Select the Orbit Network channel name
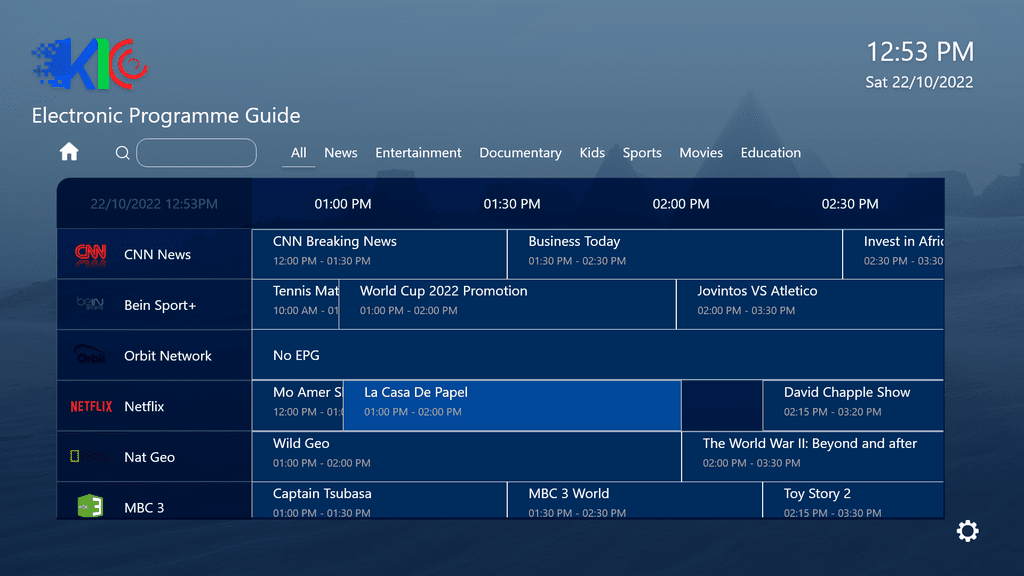The image size is (1024, 576). tap(168, 356)
